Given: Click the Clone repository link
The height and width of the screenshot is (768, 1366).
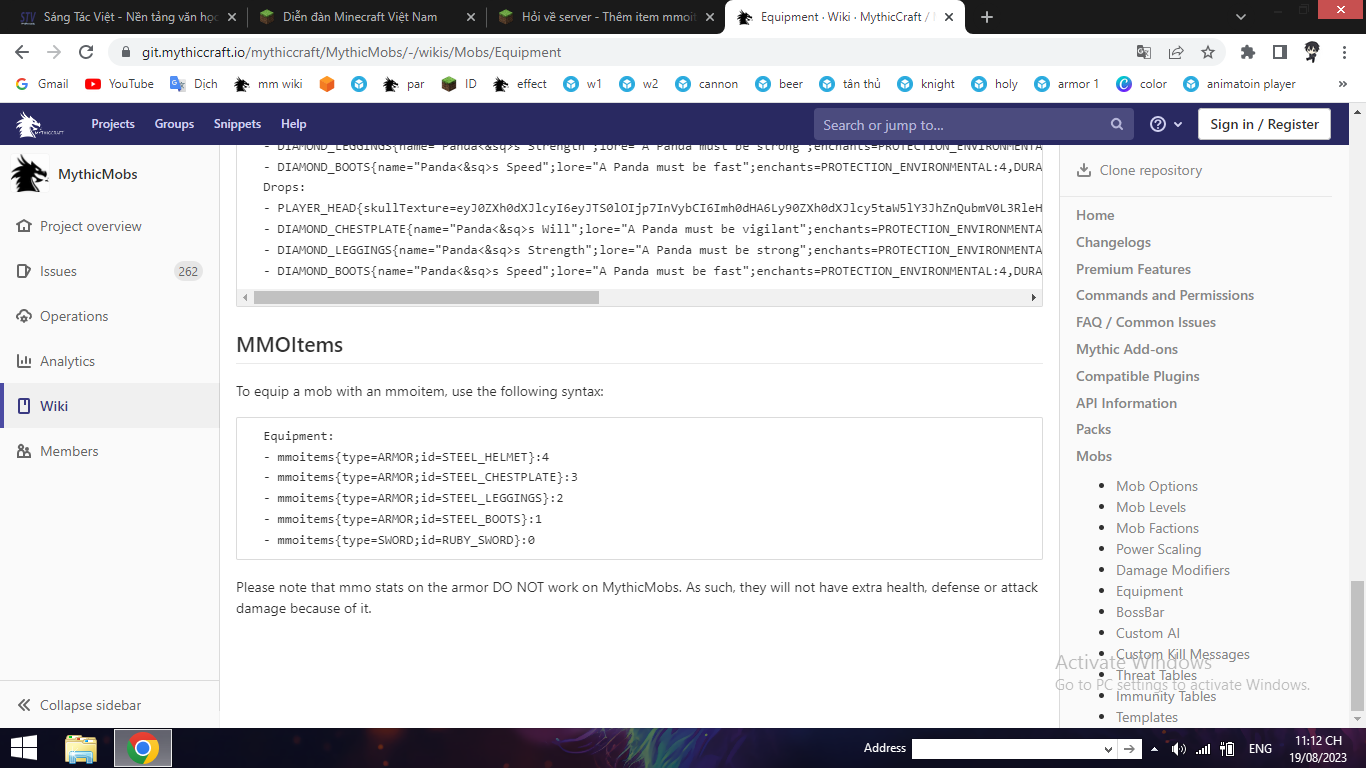Looking at the screenshot, I should (1139, 170).
